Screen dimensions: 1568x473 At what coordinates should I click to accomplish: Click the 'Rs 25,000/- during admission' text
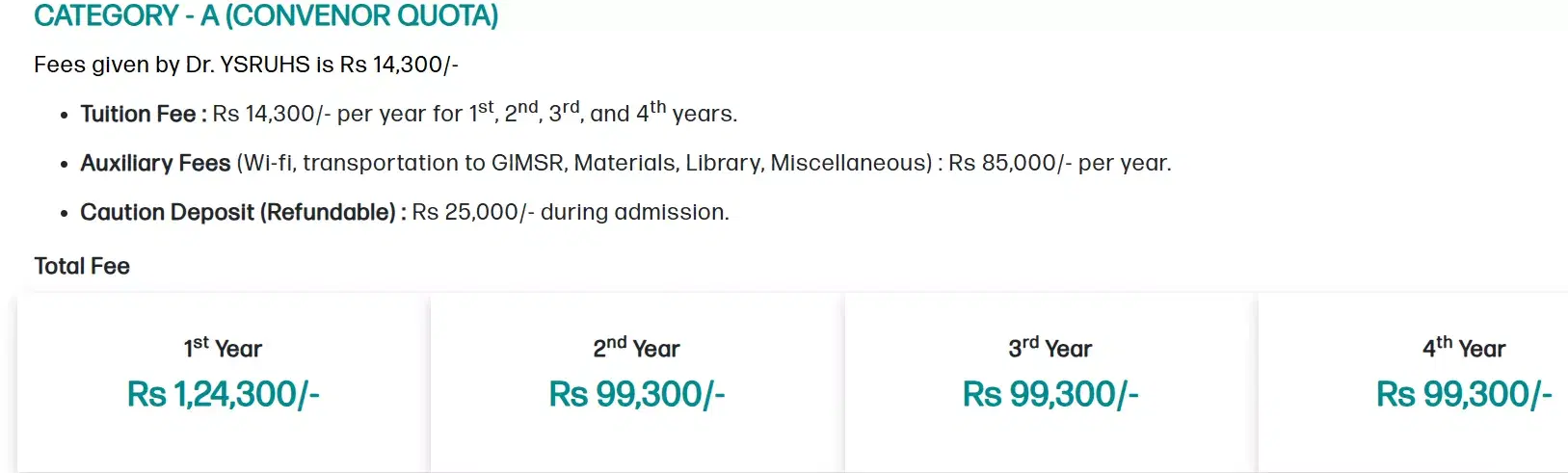click(570, 212)
